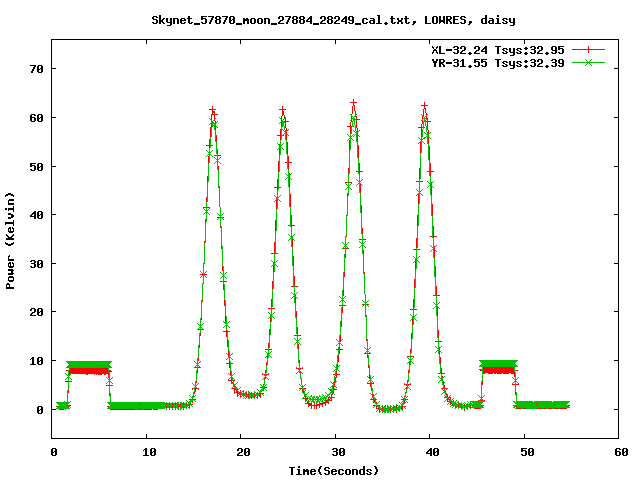Click the peak of the third power spike
Image resolution: width=640 pixels, height=480 pixels.
pos(353,103)
